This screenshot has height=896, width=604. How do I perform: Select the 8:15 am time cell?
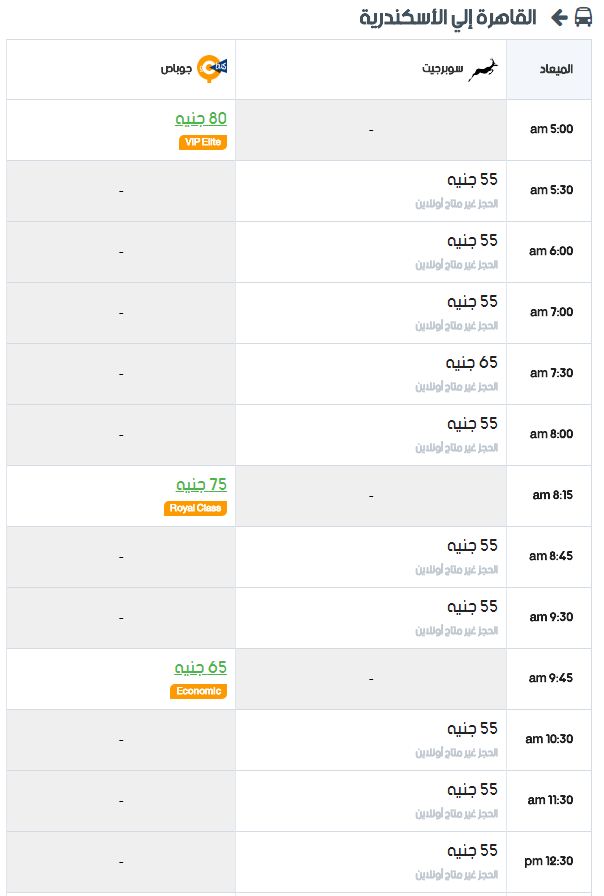tap(549, 495)
